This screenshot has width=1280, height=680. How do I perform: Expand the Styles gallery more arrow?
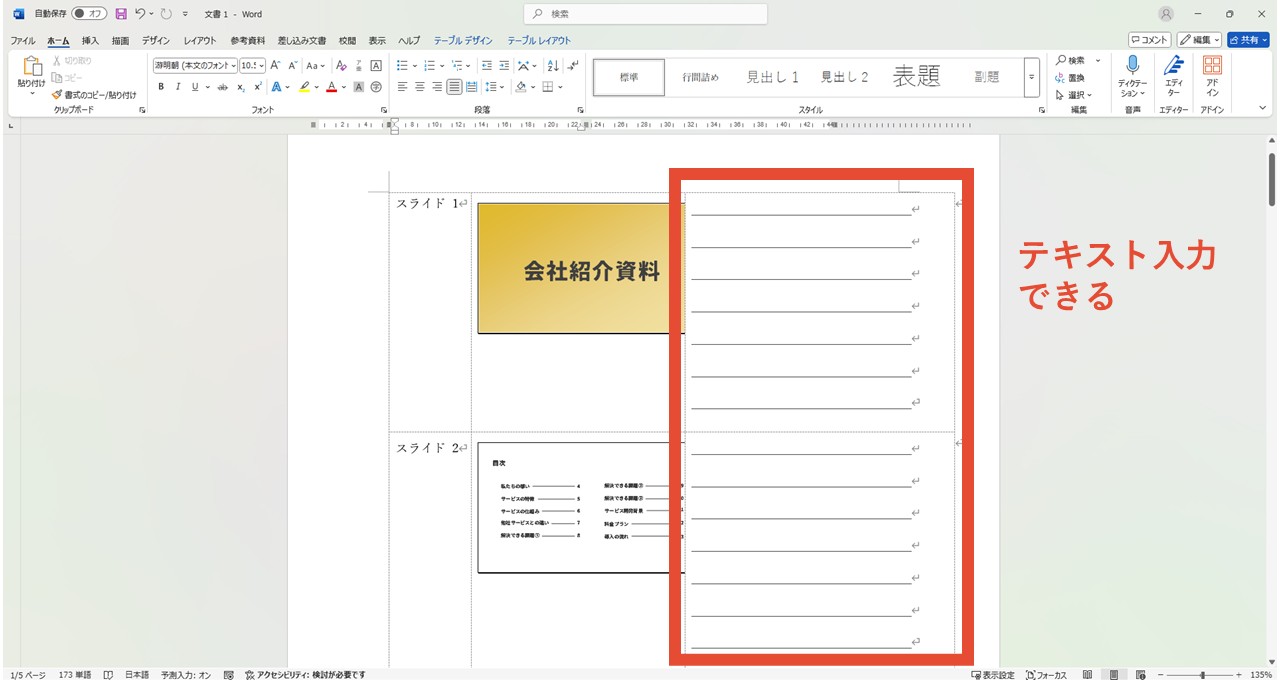(x=1031, y=77)
